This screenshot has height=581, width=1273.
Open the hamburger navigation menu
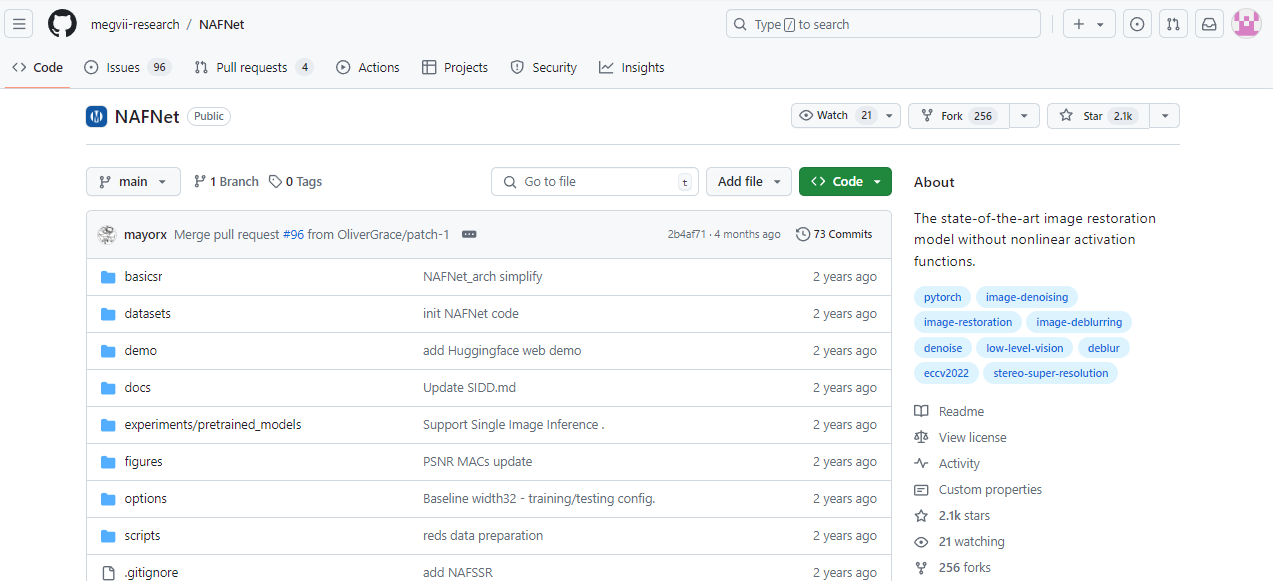coord(20,24)
